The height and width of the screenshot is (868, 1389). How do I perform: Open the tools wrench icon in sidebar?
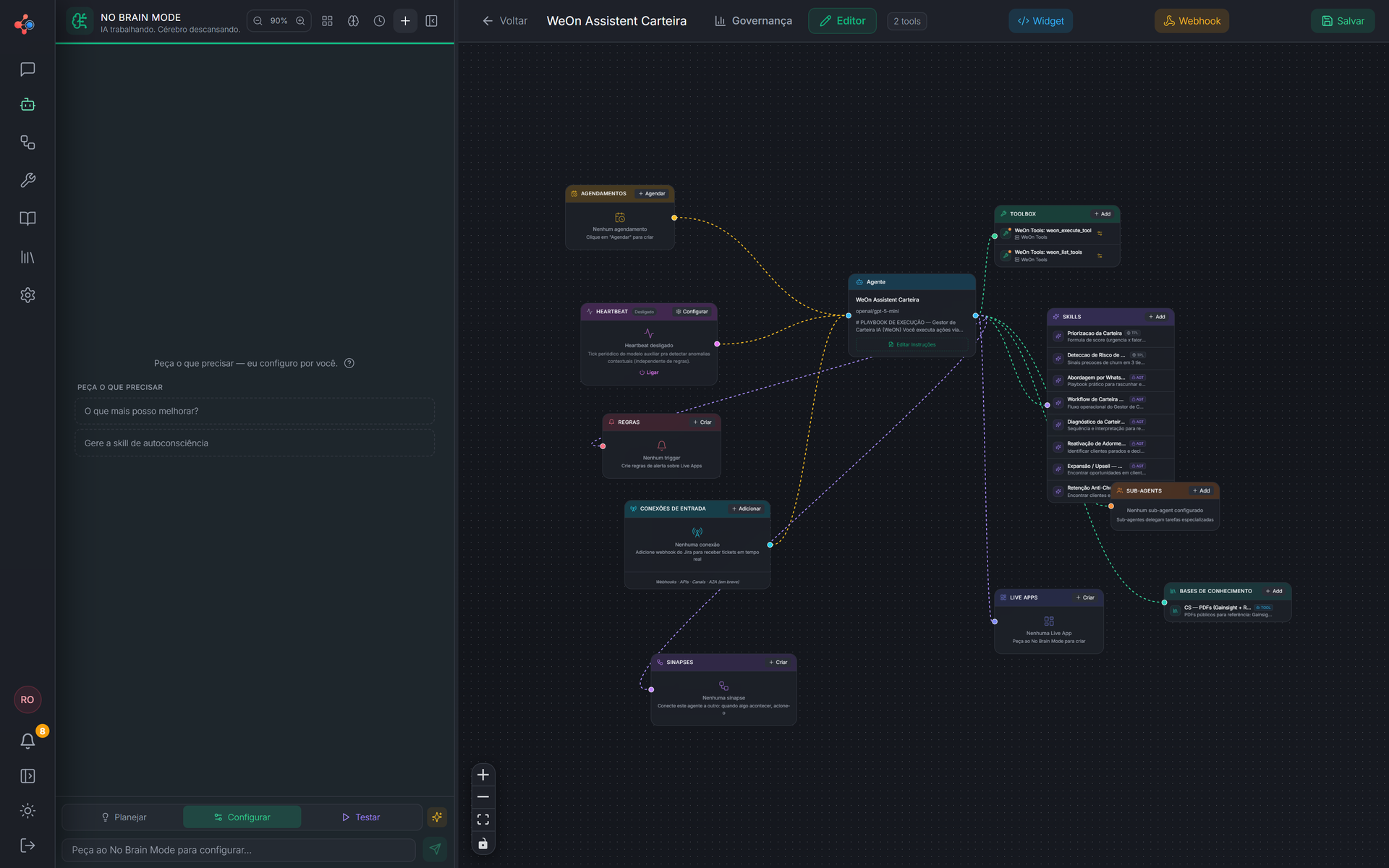[27, 180]
